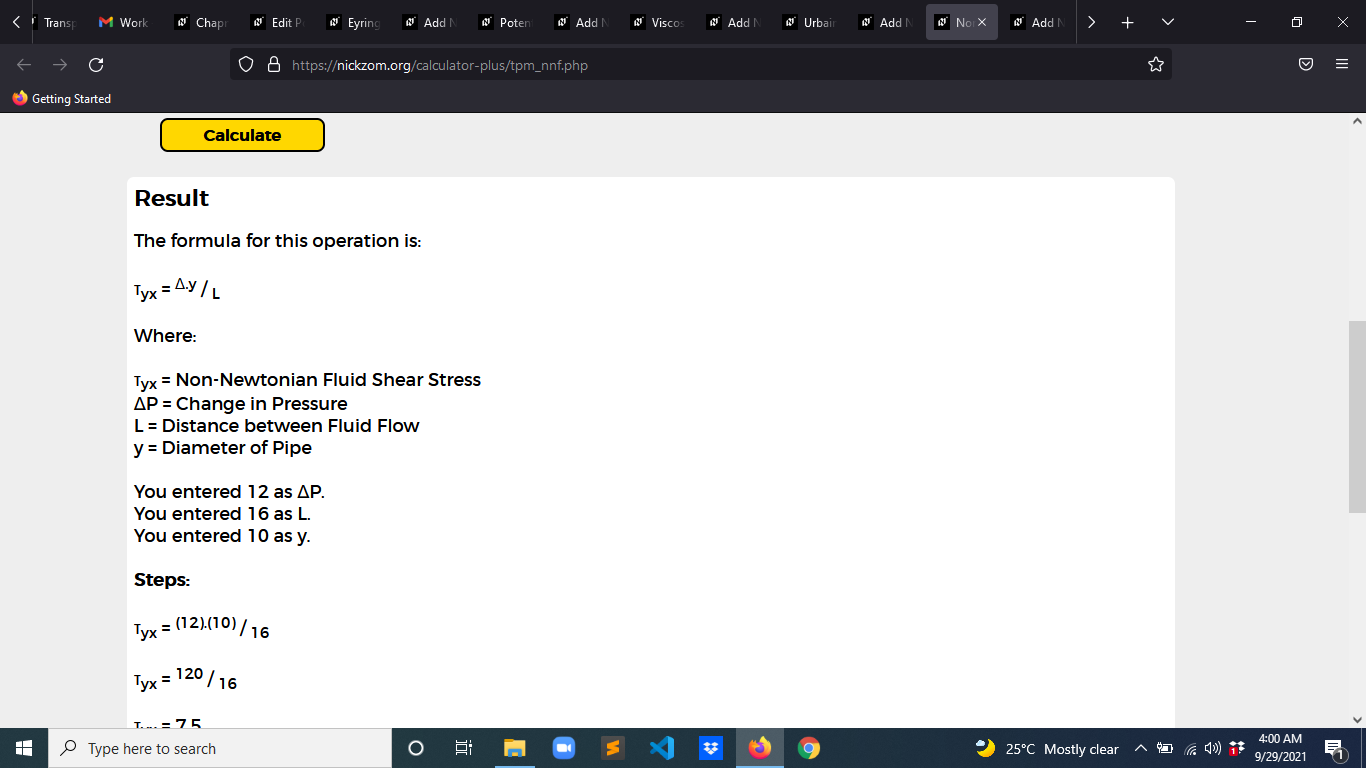Close the active Non tab

(982, 22)
